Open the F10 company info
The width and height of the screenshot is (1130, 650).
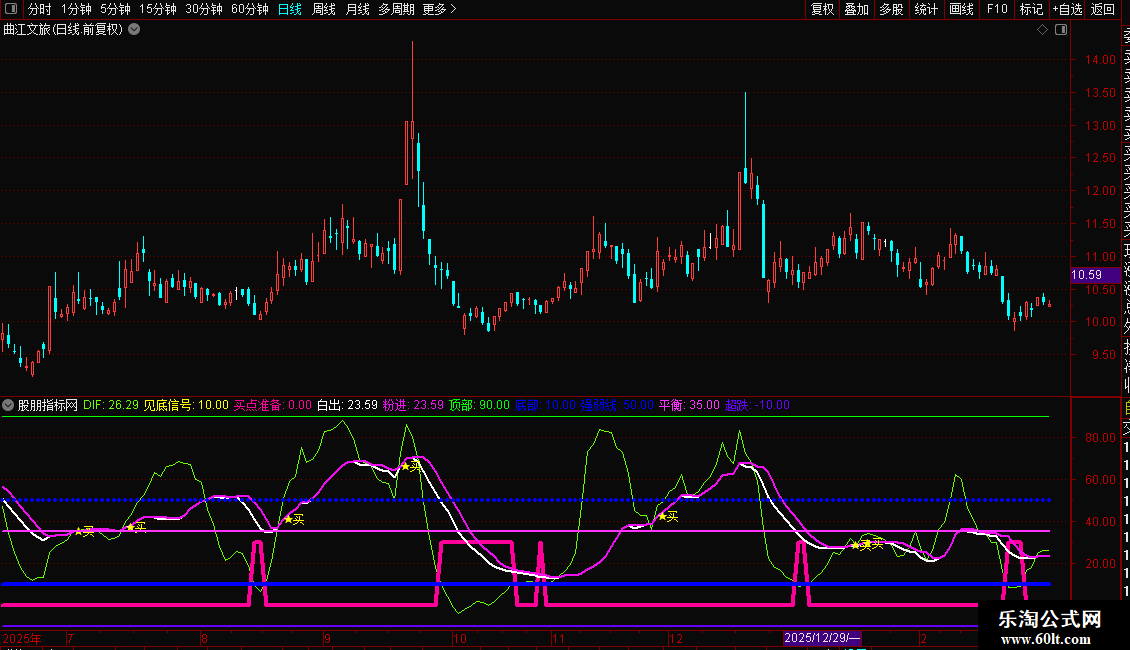997,9
